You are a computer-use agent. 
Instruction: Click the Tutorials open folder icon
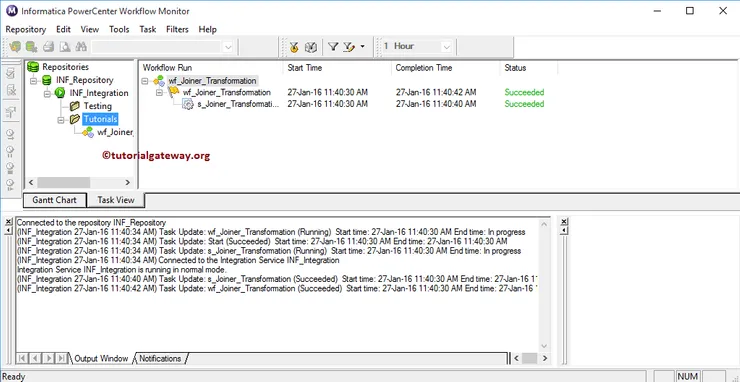coord(75,119)
